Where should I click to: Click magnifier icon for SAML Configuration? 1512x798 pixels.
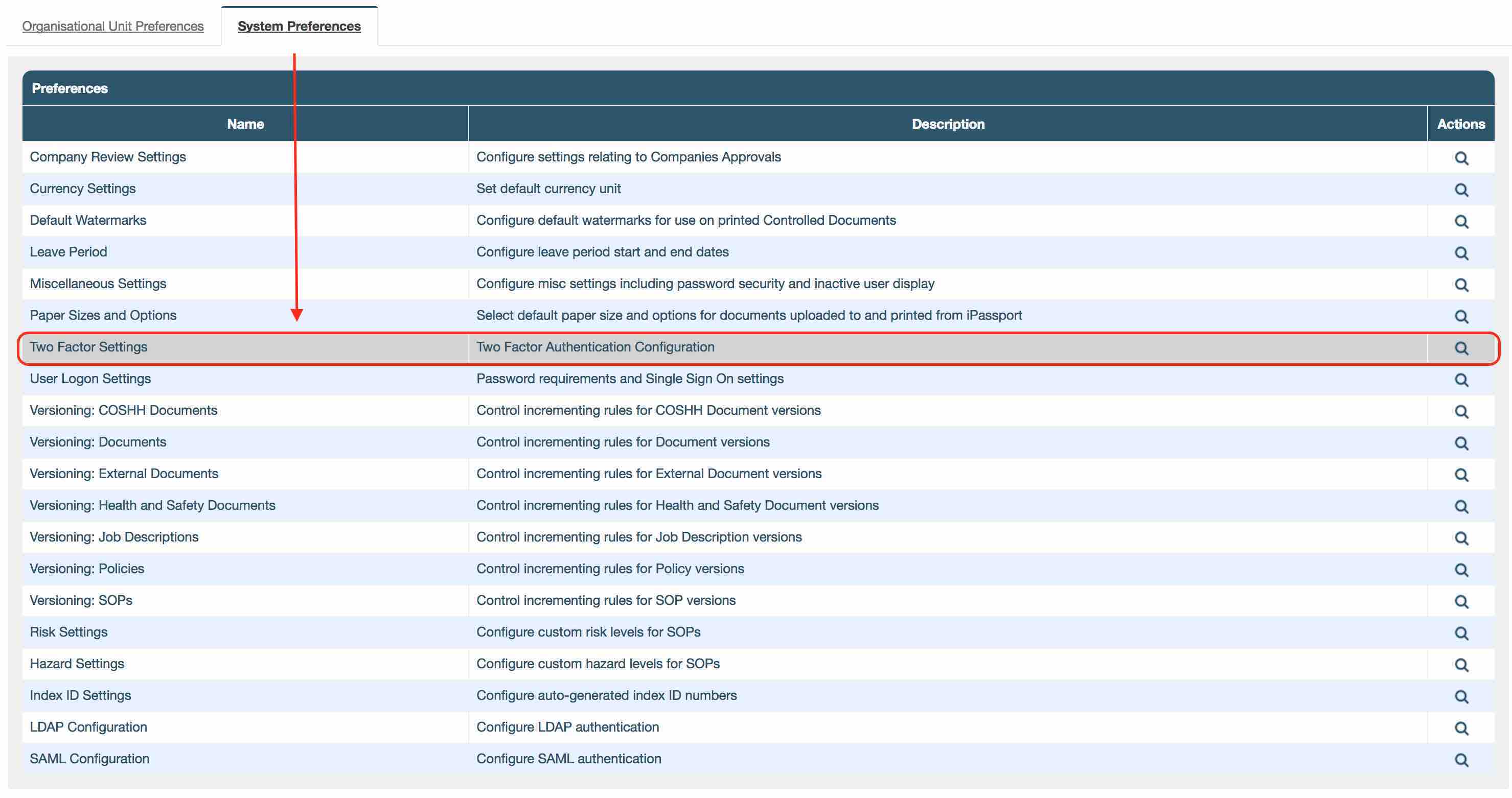(1461, 760)
